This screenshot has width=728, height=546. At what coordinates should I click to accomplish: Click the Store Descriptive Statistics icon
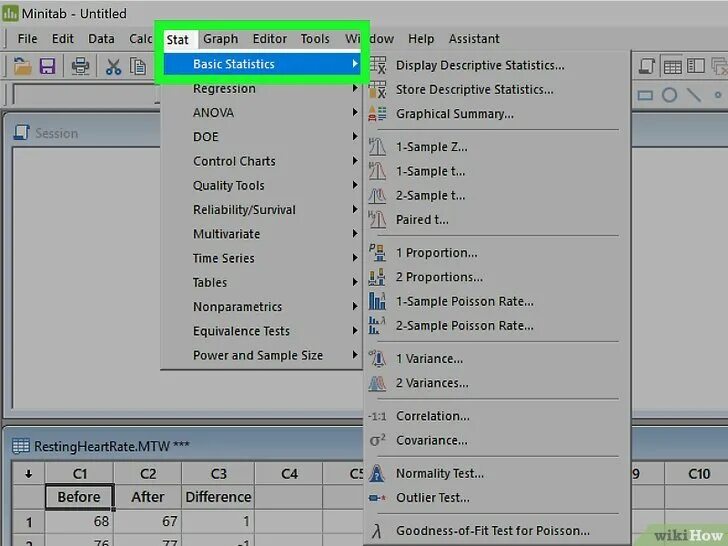377,89
